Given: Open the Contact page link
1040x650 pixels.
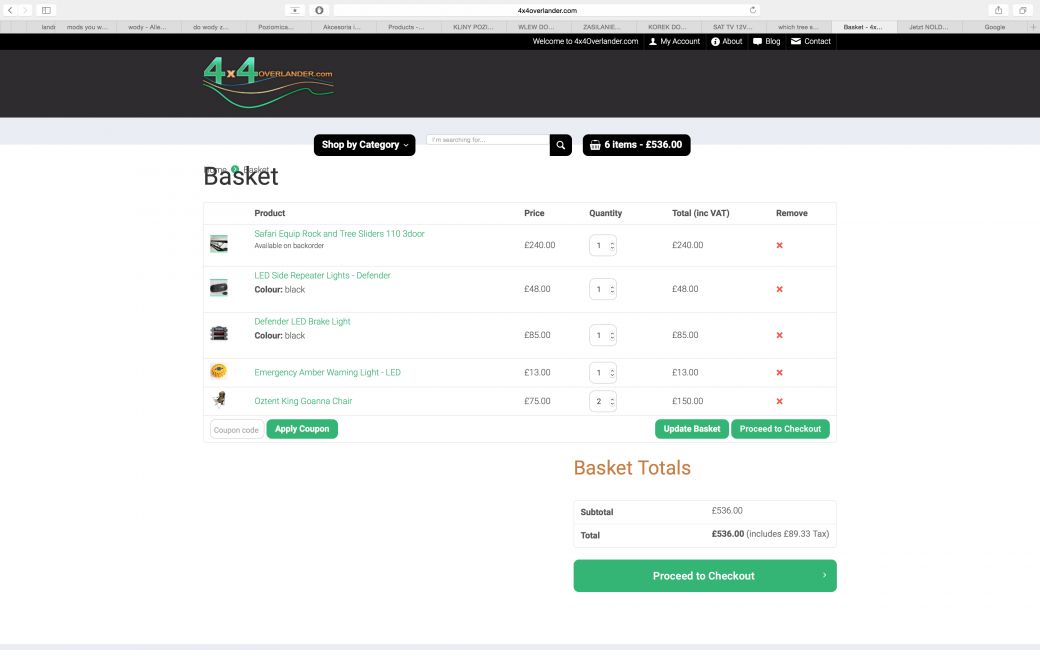Looking at the screenshot, I should 811,41.
